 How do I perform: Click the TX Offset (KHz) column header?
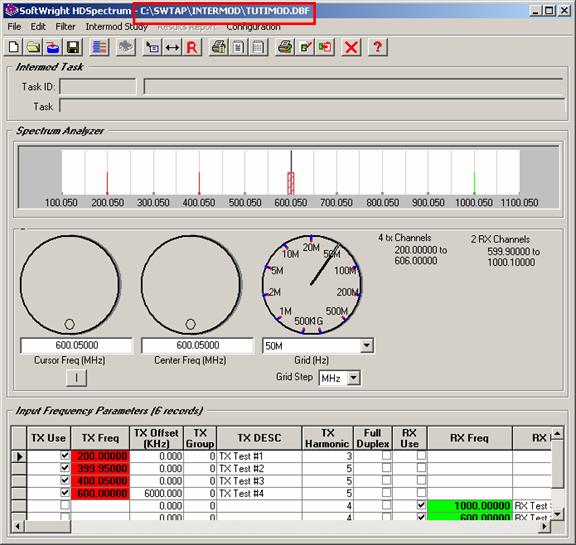pos(156,438)
